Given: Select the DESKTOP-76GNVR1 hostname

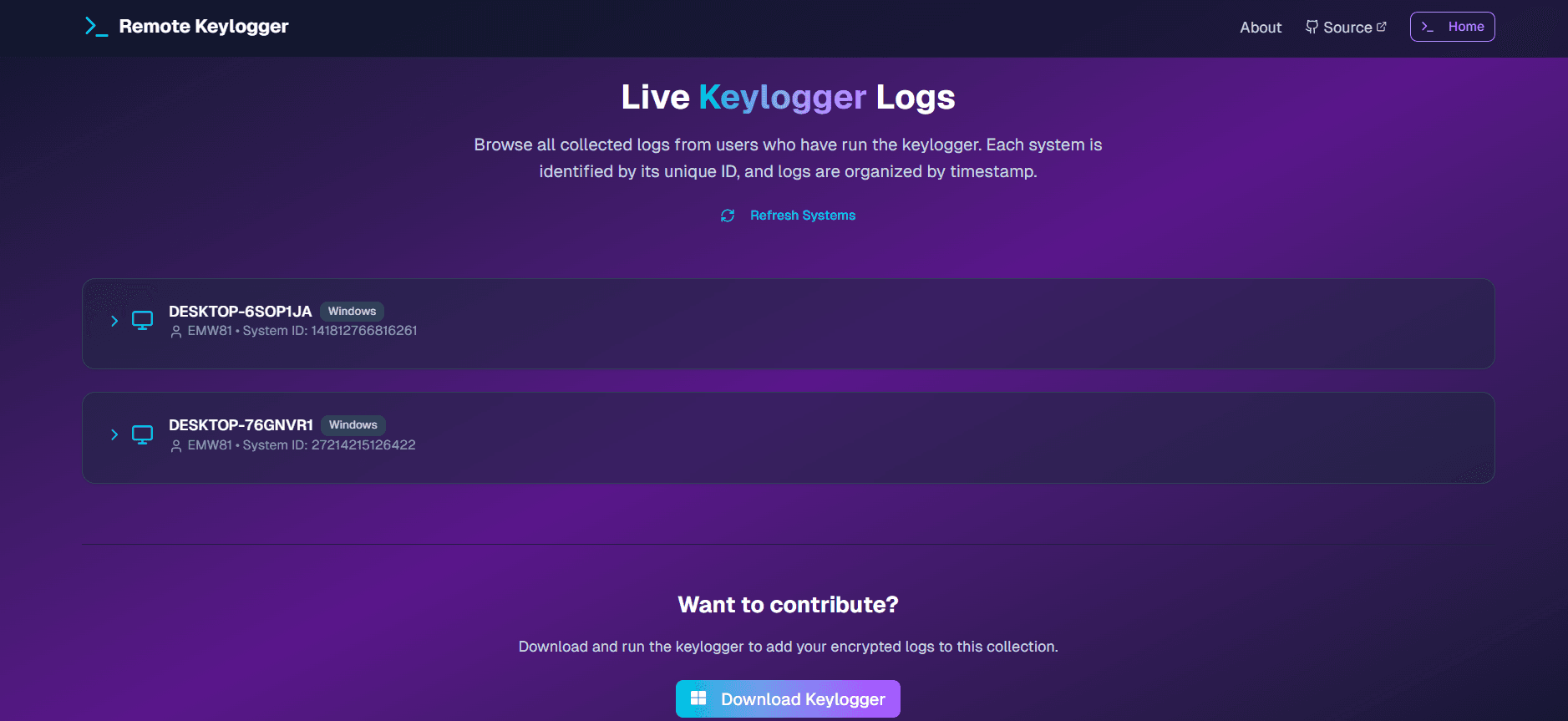Looking at the screenshot, I should [241, 425].
